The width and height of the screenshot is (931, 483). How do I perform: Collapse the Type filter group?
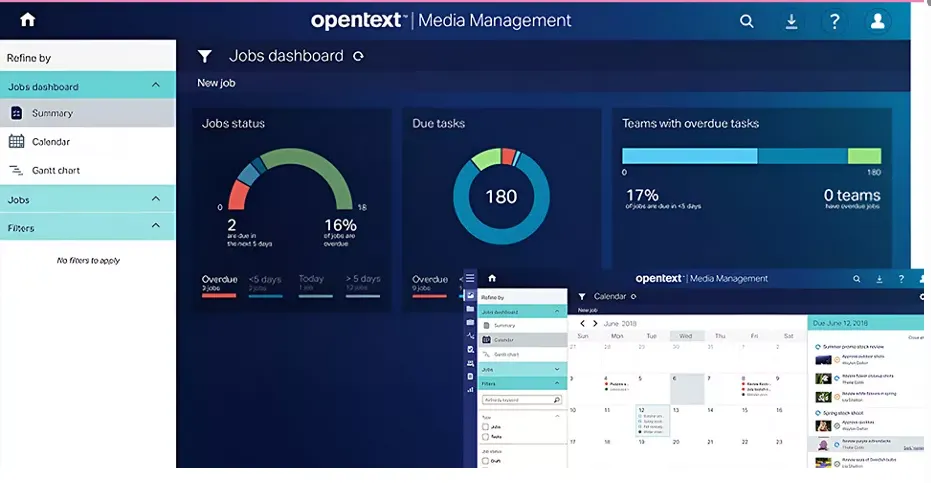[x=557, y=416]
